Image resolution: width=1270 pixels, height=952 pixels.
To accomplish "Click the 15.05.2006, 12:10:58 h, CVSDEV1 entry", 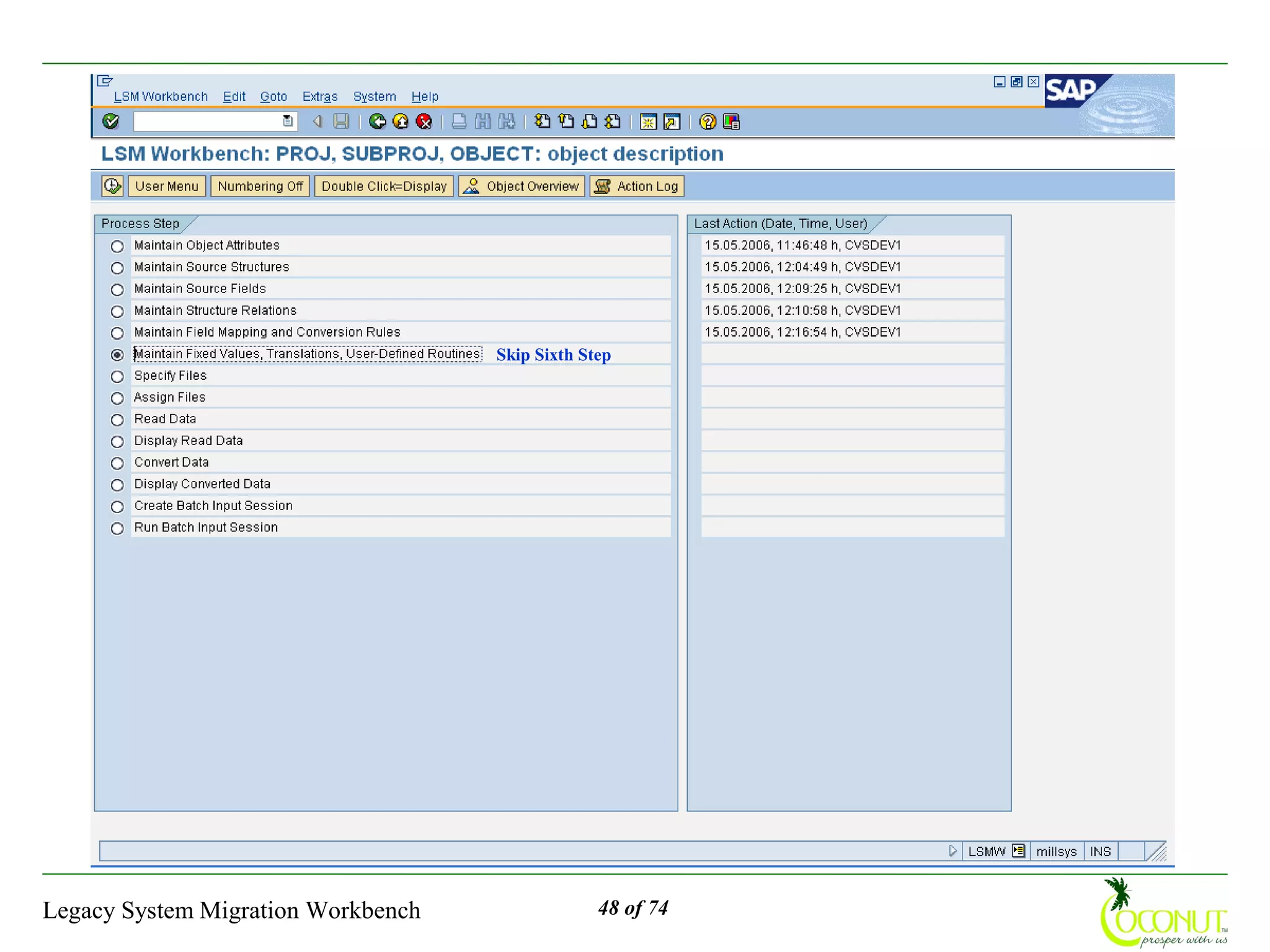I will click(803, 311).
